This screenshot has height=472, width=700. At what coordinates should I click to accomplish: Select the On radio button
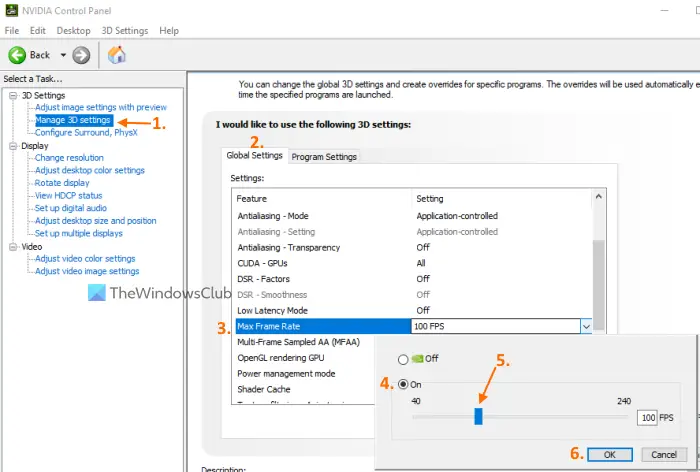pyautogui.click(x=403, y=384)
